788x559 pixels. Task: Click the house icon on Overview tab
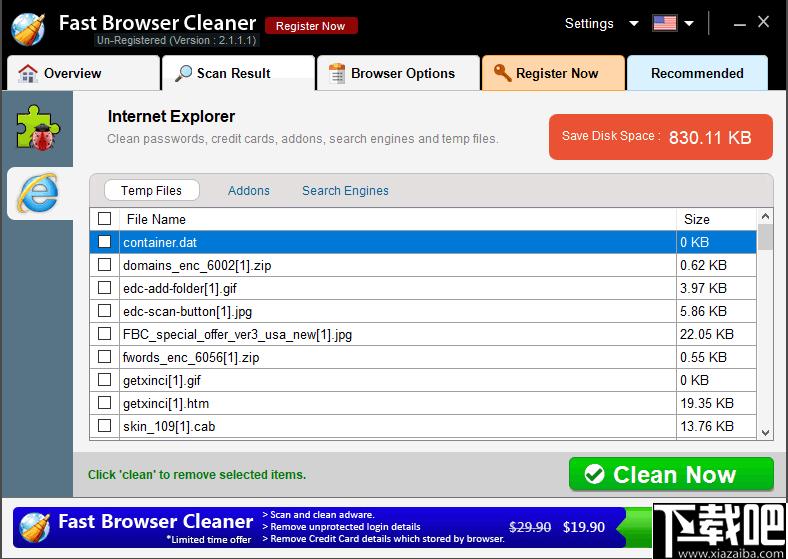point(28,73)
